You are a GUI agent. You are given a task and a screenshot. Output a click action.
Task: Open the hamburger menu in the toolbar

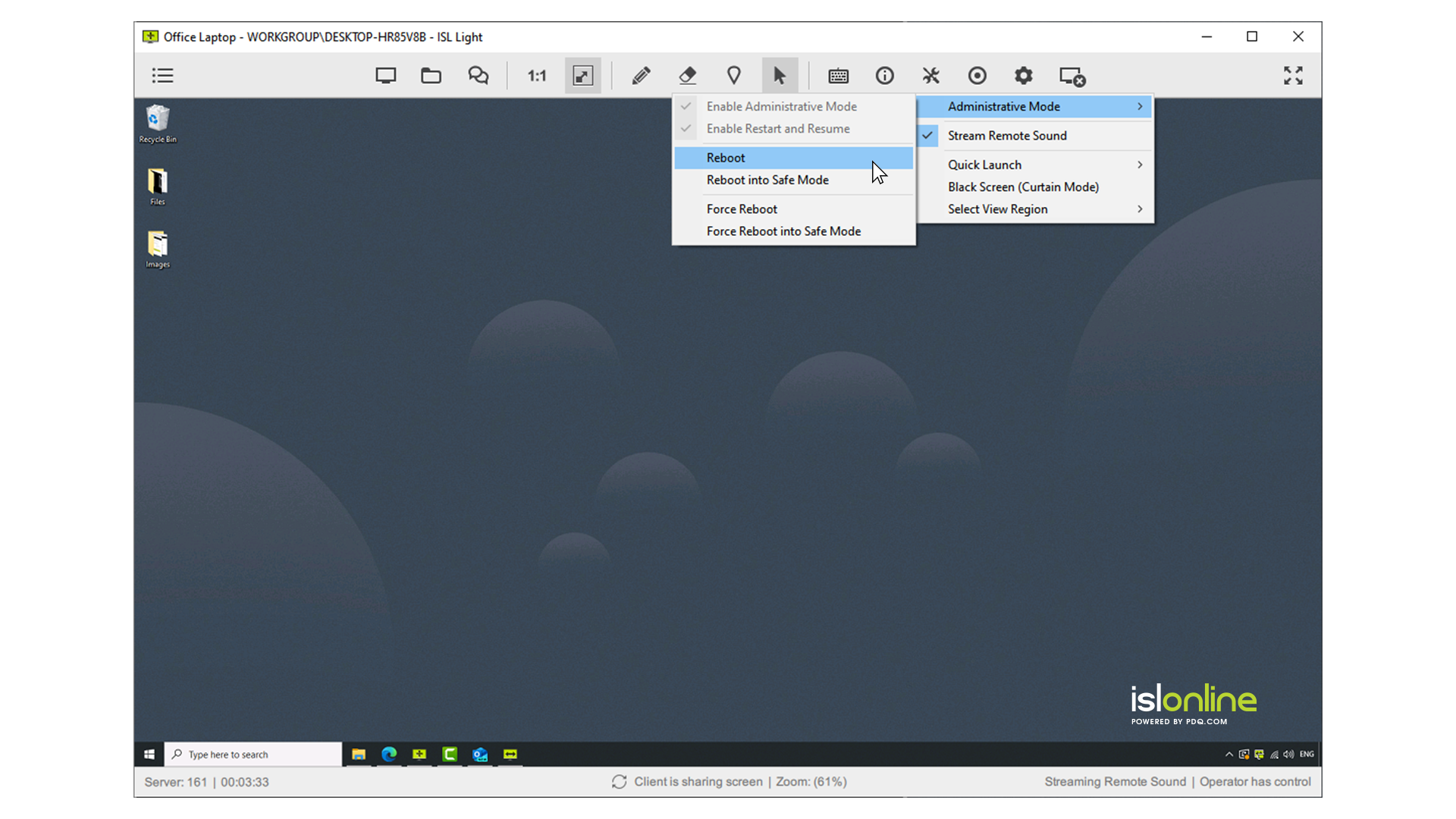pos(162,76)
